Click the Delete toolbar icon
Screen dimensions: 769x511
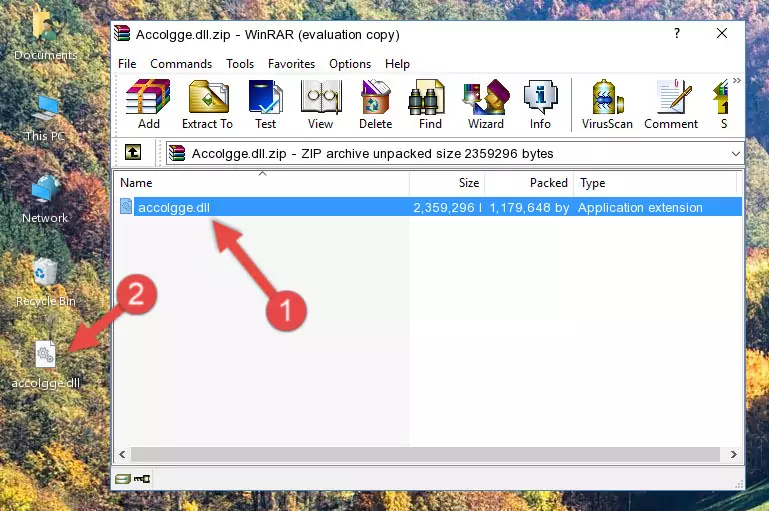(376, 104)
